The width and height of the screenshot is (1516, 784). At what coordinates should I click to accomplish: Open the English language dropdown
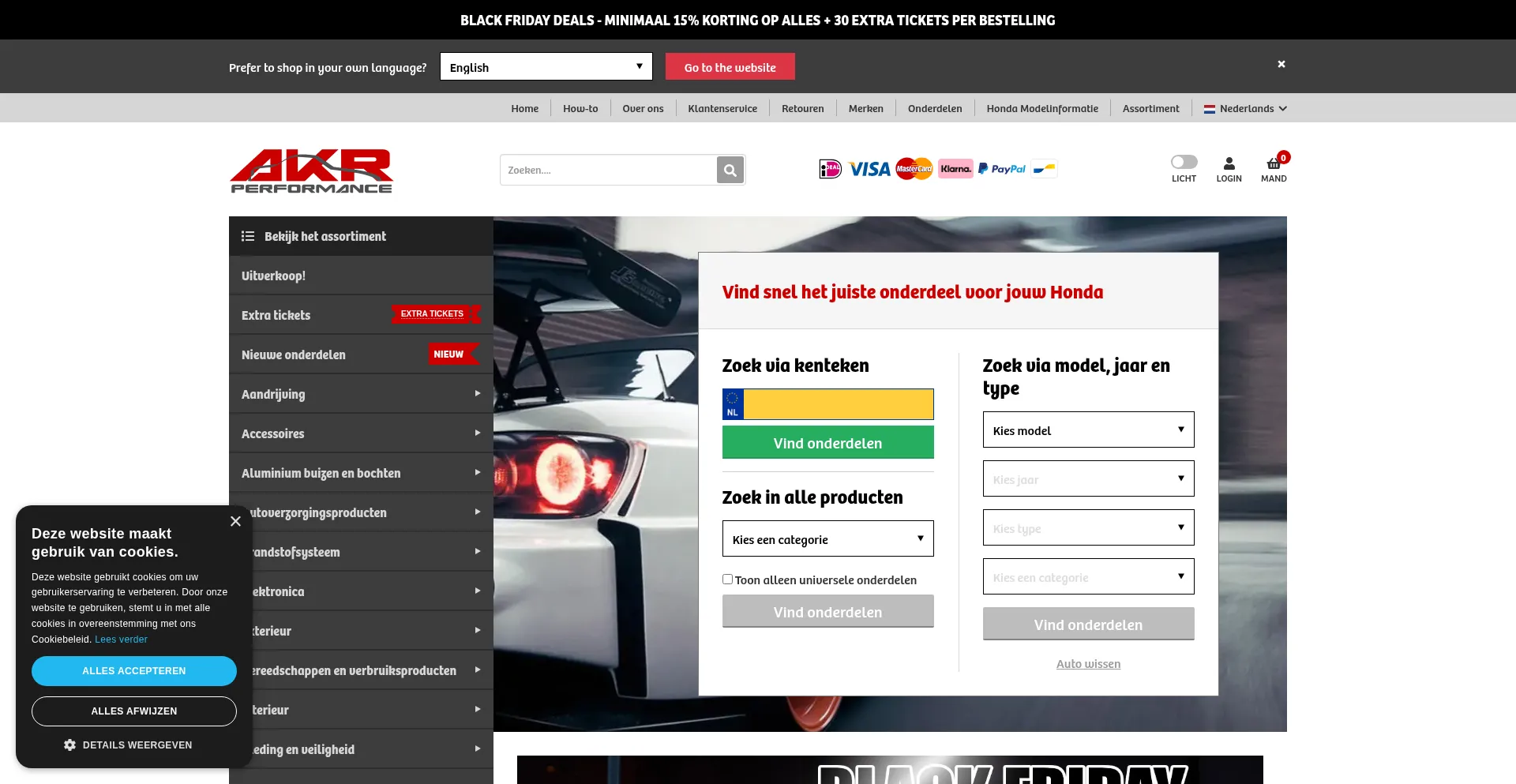point(546,67)
